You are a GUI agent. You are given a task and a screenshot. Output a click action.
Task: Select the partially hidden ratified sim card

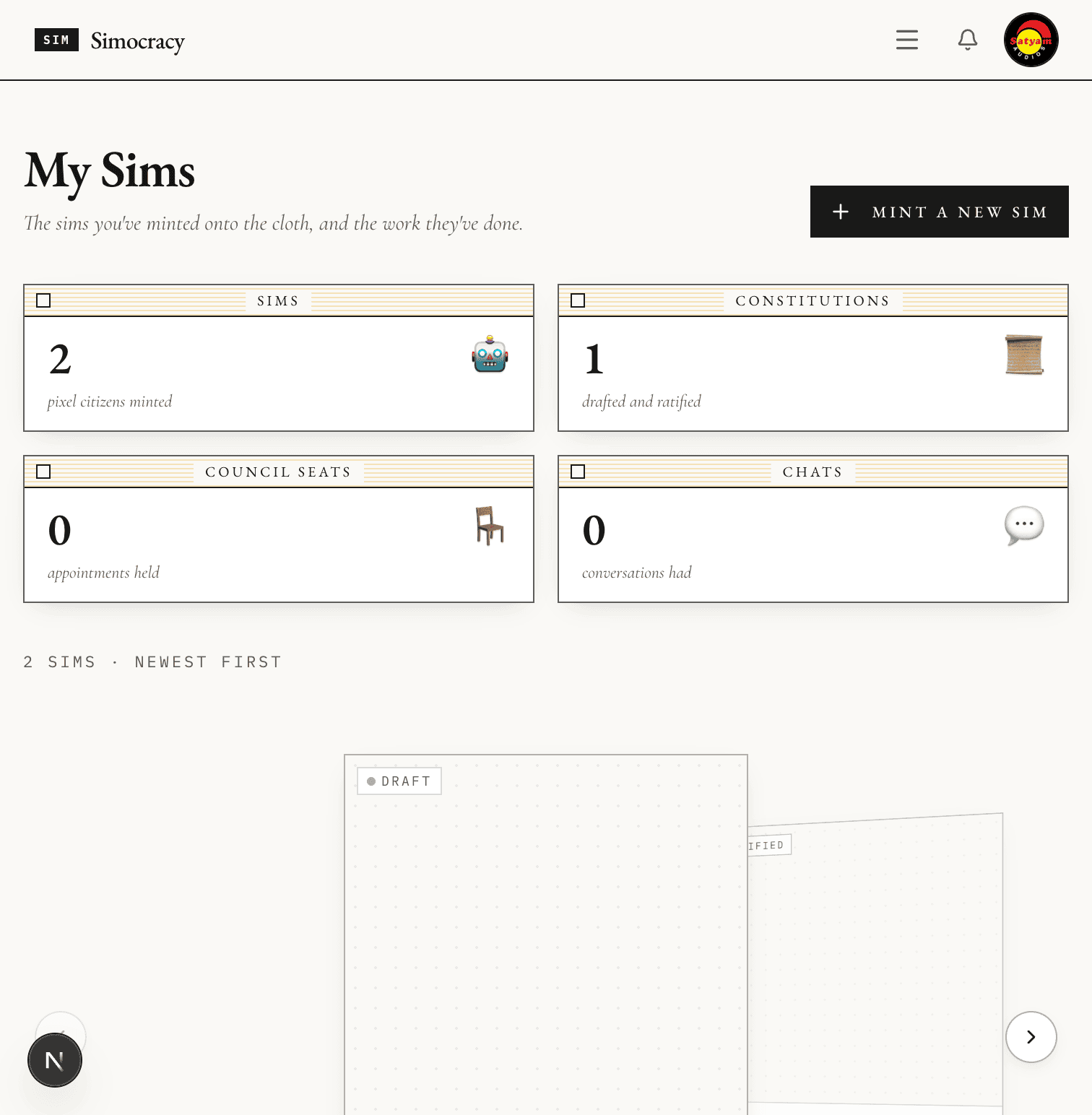click(875, 960)
